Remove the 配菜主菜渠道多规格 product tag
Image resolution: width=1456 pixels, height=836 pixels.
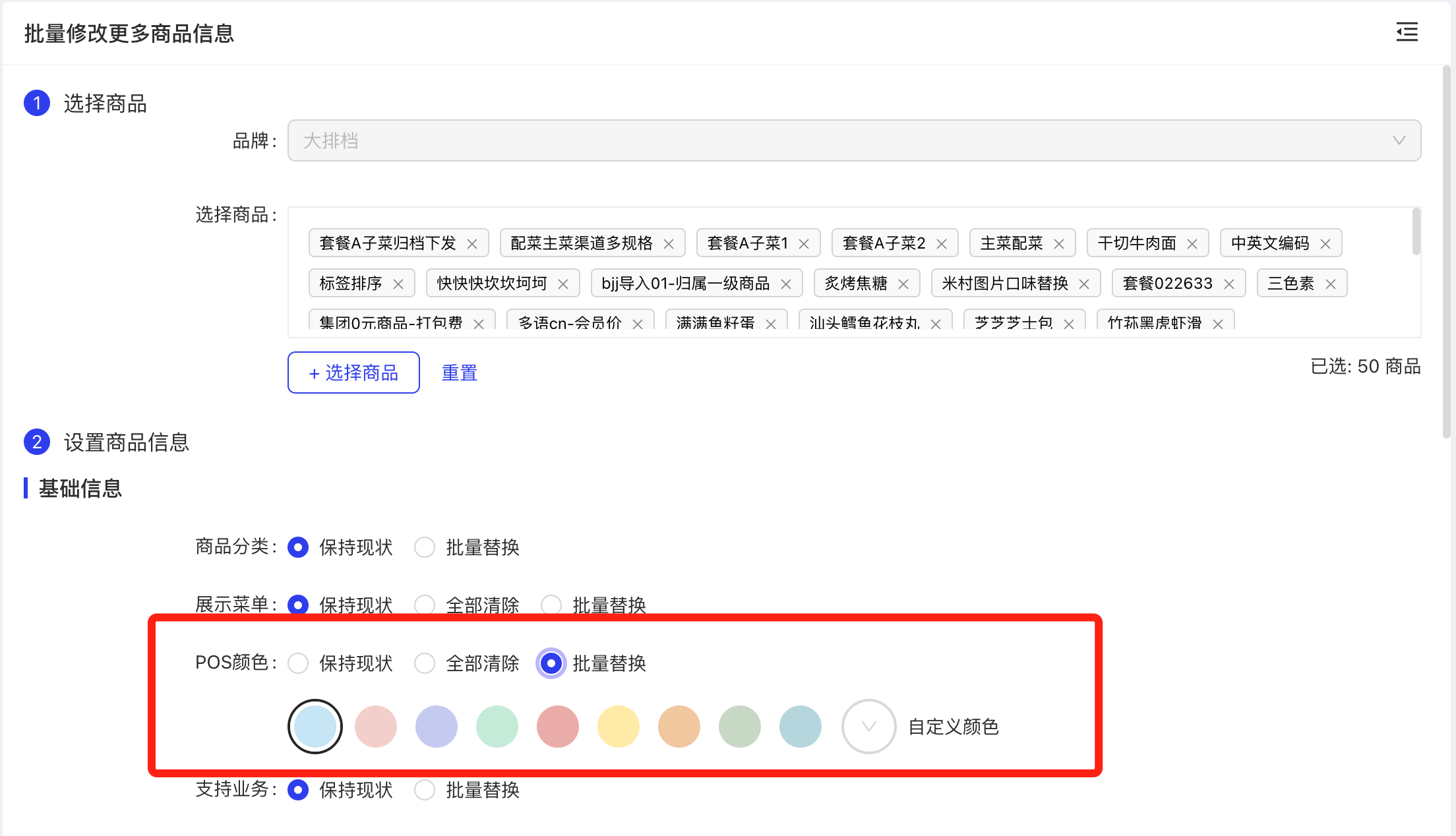tap(669, 244)
